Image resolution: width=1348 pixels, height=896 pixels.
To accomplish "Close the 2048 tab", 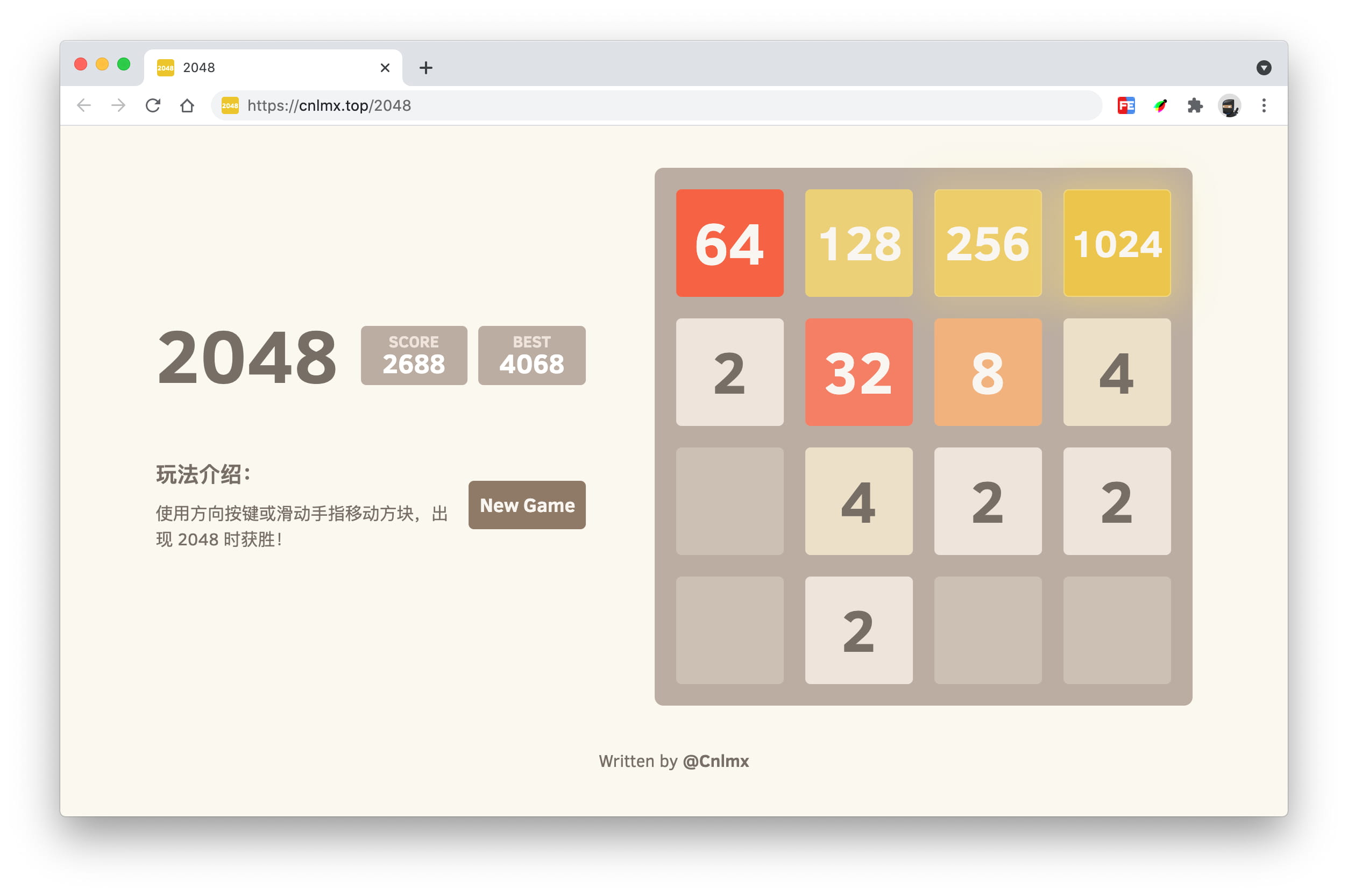I will point(385,68).
